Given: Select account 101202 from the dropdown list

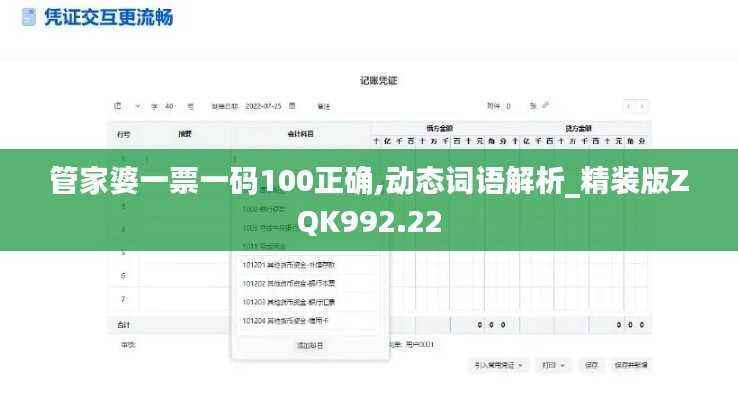Looking at the screenshot, I should point(308,283).
